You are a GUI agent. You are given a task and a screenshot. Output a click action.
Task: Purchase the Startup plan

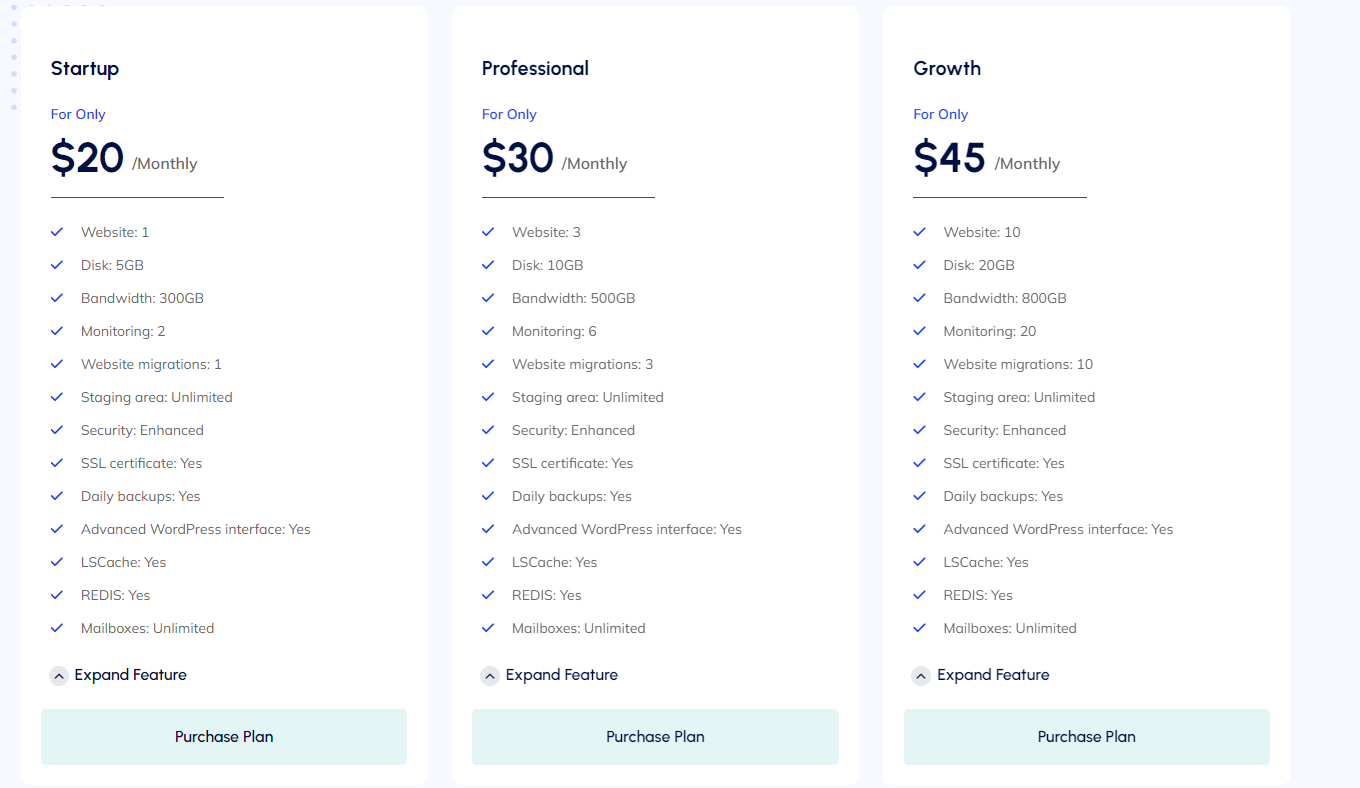(x=223, y=736)
